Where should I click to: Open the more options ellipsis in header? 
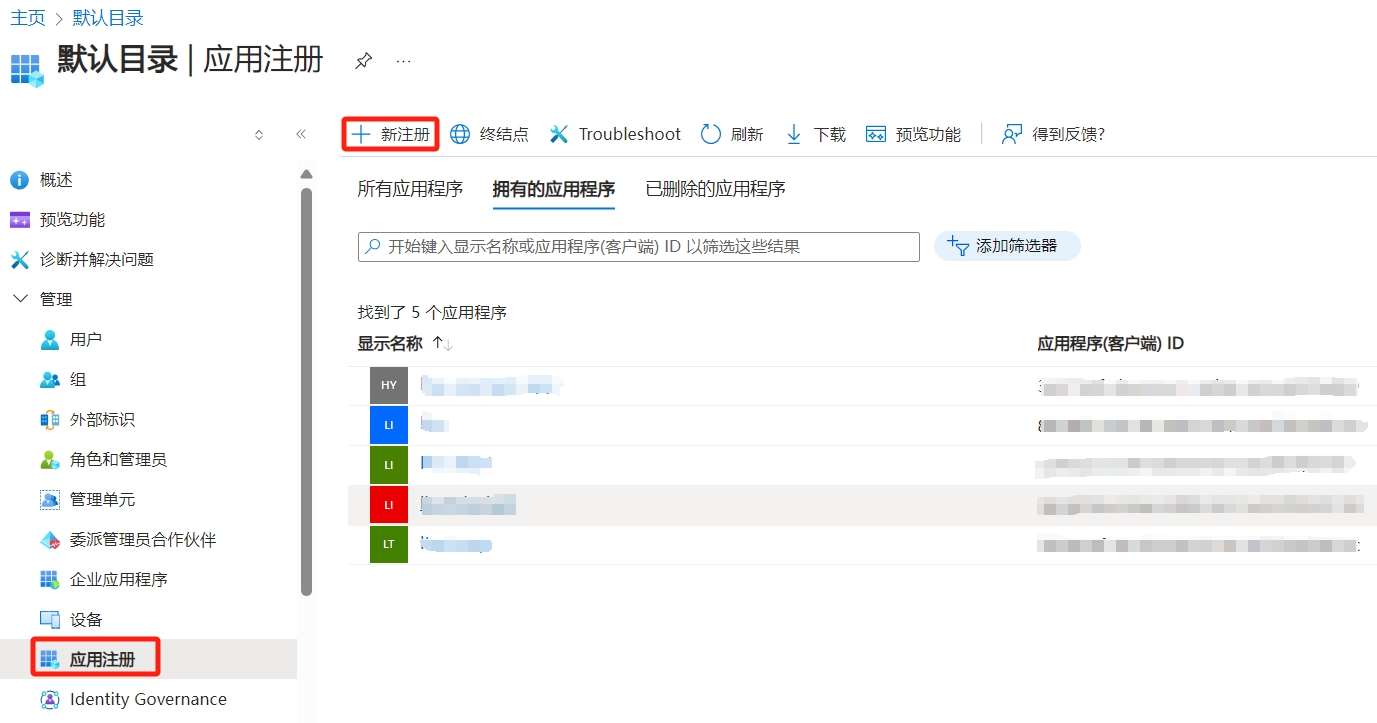tap(403, 61)
